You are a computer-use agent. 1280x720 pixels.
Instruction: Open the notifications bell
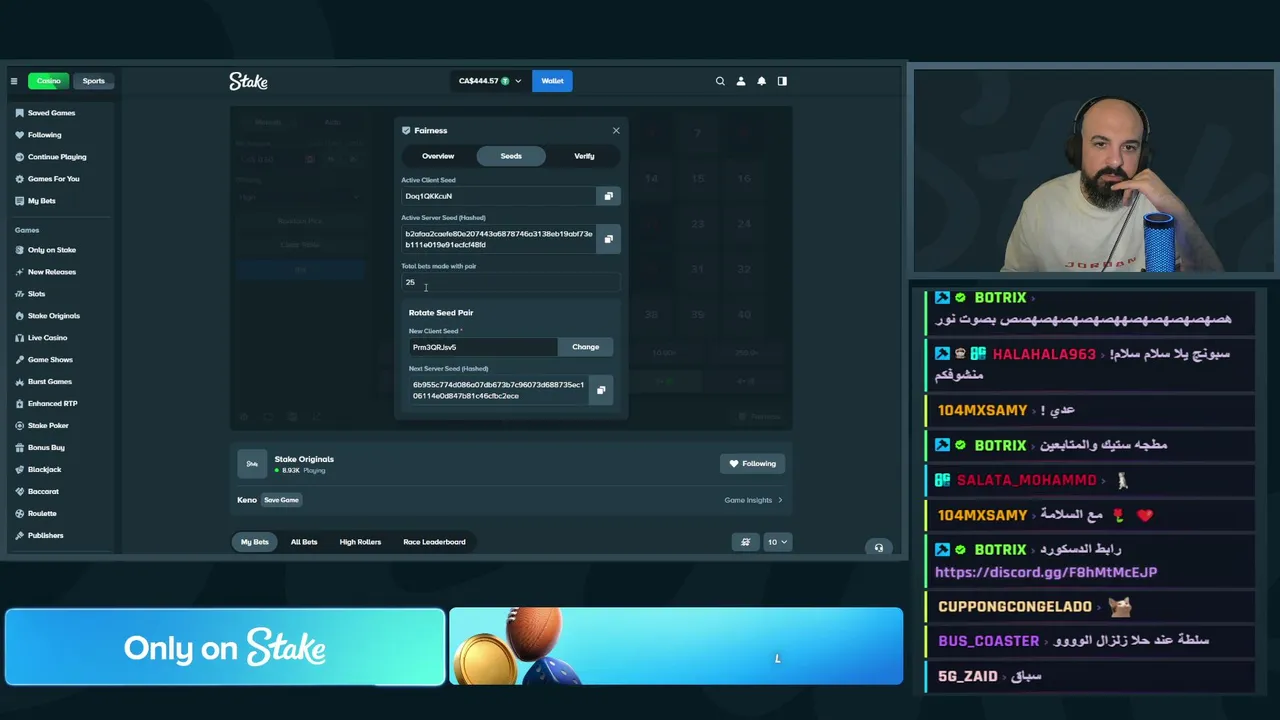coord(762,81)
